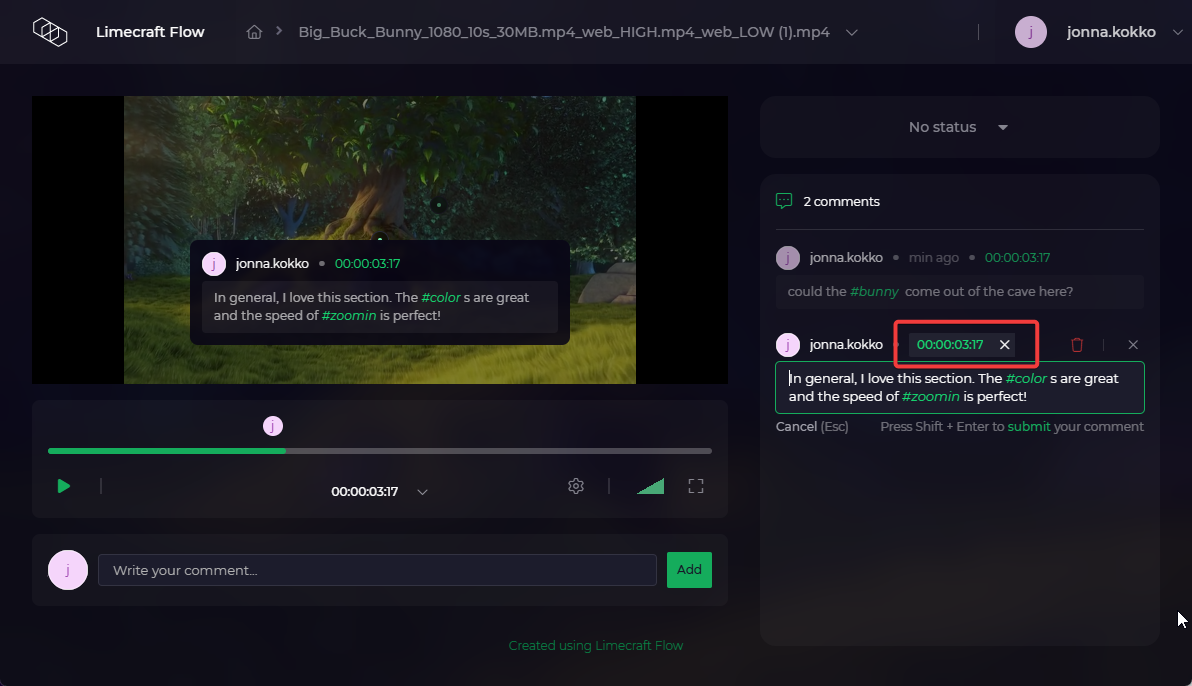This screenshot has height=686, width=1192.
Task: Click the avatar on the video overlay comment
Action: 214,264
